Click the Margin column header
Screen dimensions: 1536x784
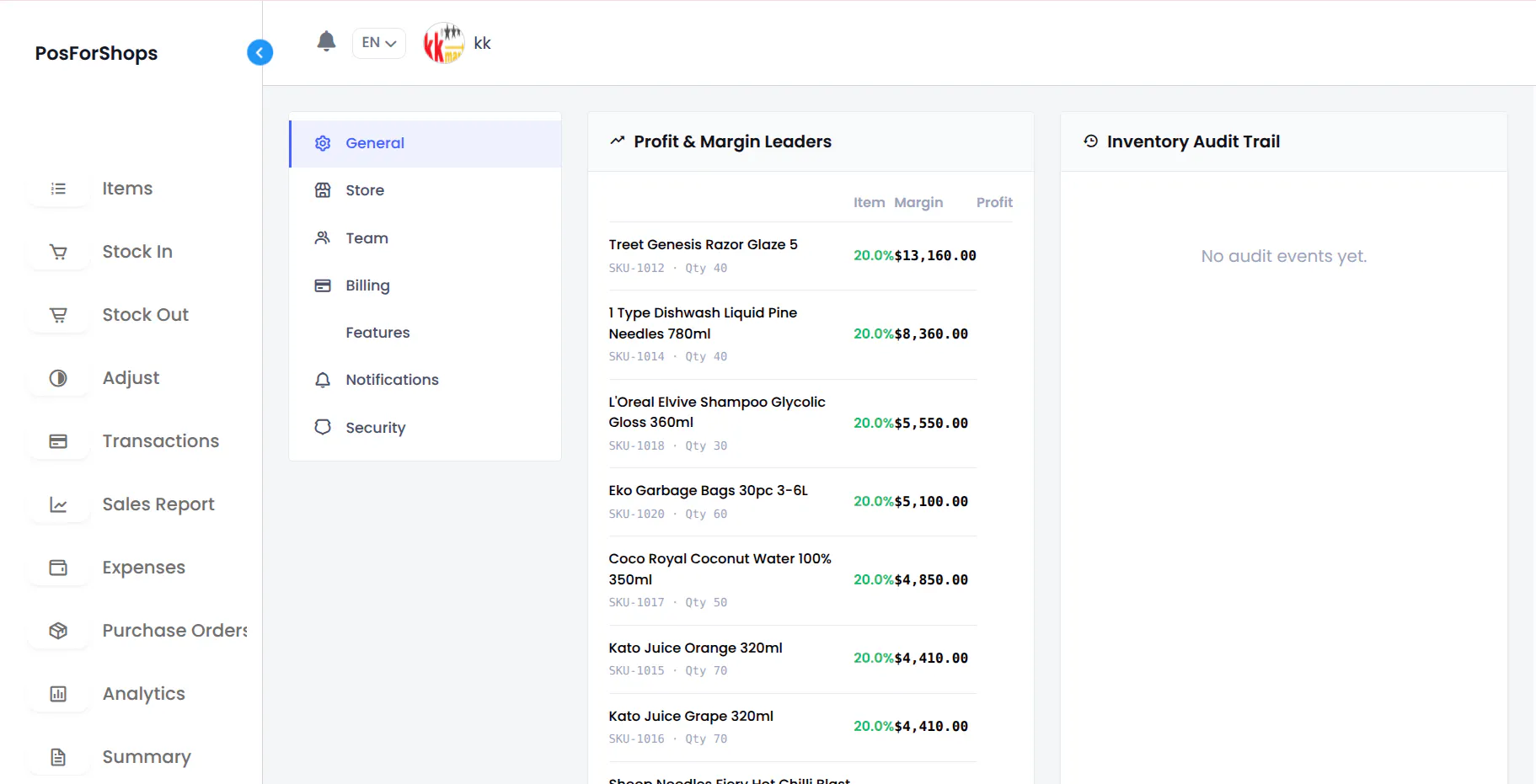[918, 202]
